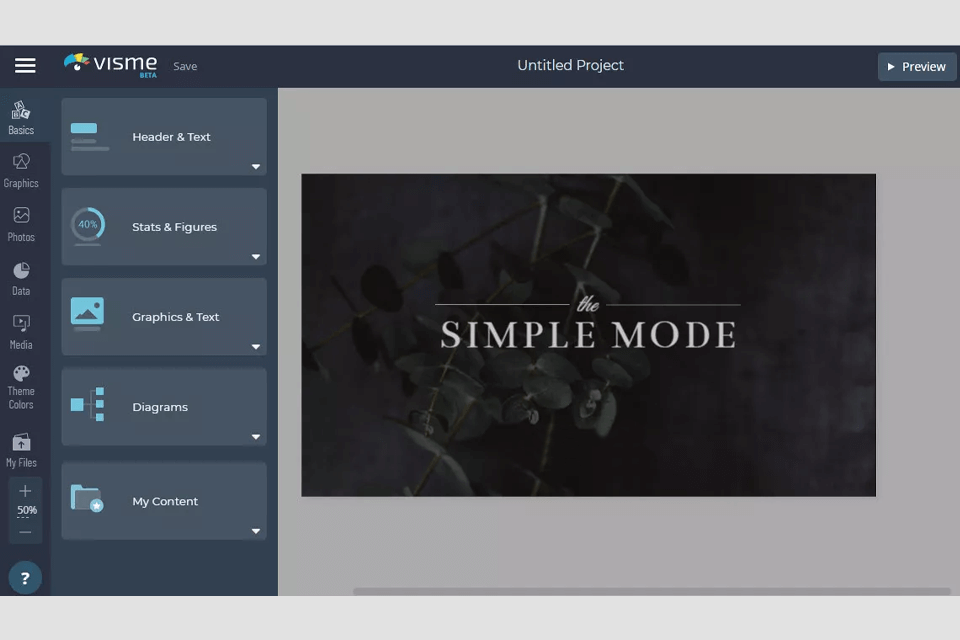Viewport: 960px width, 640px height.
Task: Open the Data sidebar tab
Action: (x=21, y=279)
